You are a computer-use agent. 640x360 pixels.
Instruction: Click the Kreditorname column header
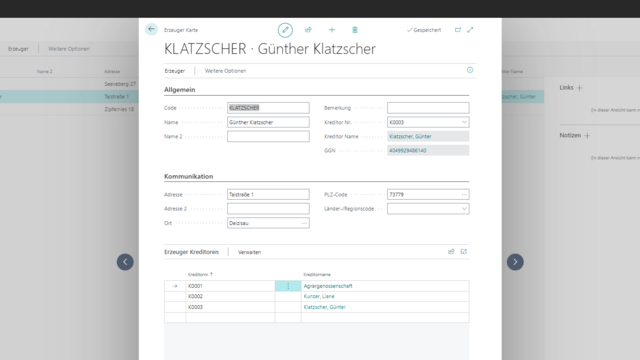[x=317, y=274]
